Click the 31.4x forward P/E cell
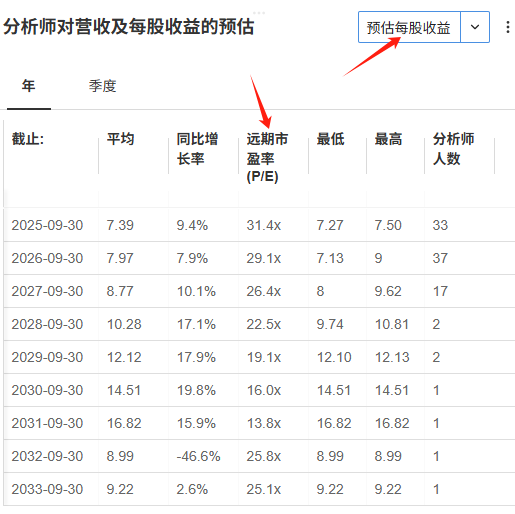The image size is (515, 514). click(264, 225)
